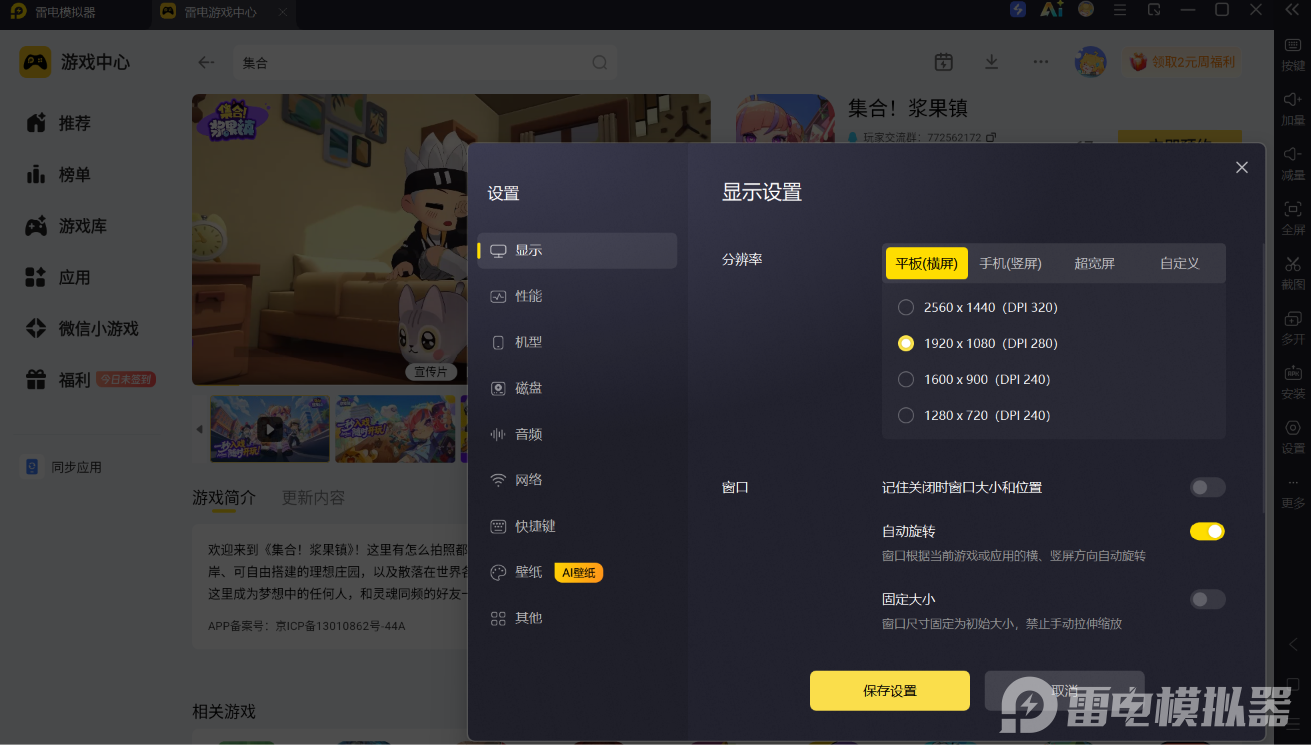Click the 游戏中心 logo icon
The height and width of the screenshot is (745, 1311).
click(x=35, y=62)
